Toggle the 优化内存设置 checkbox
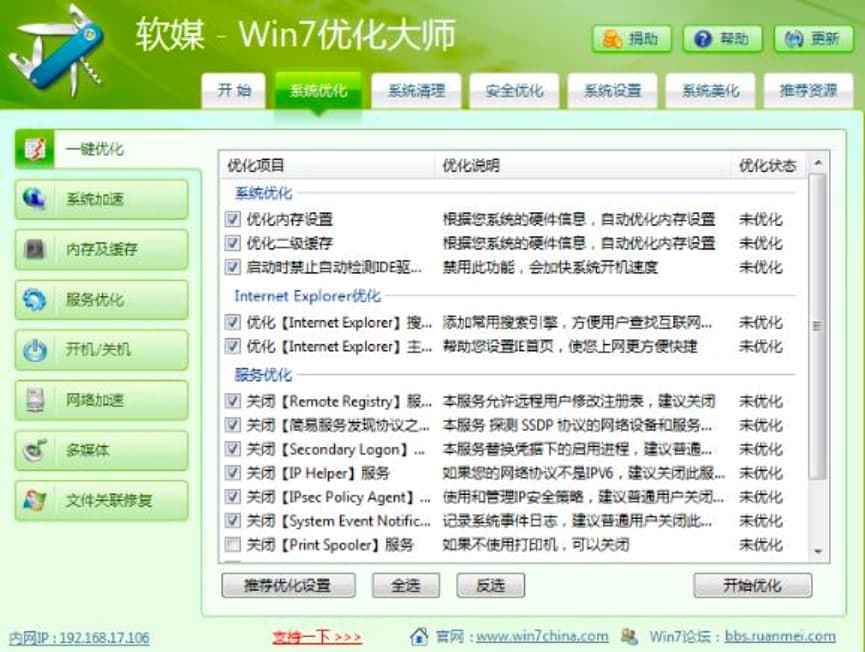 [232, 219]
